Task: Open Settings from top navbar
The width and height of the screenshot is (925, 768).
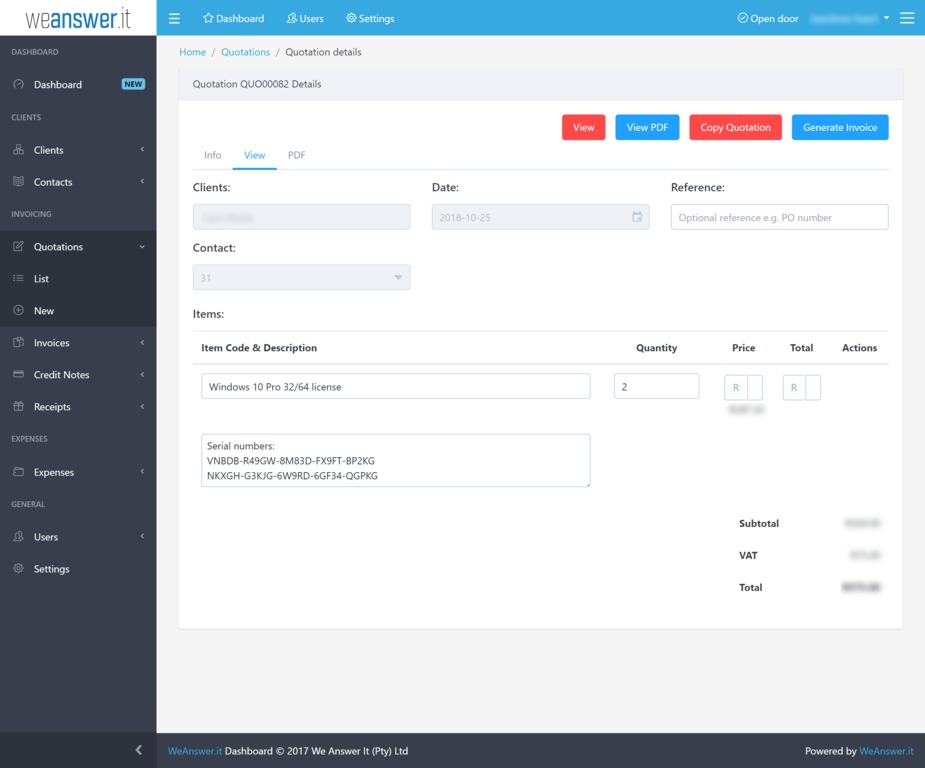Action: pos(370,18)
